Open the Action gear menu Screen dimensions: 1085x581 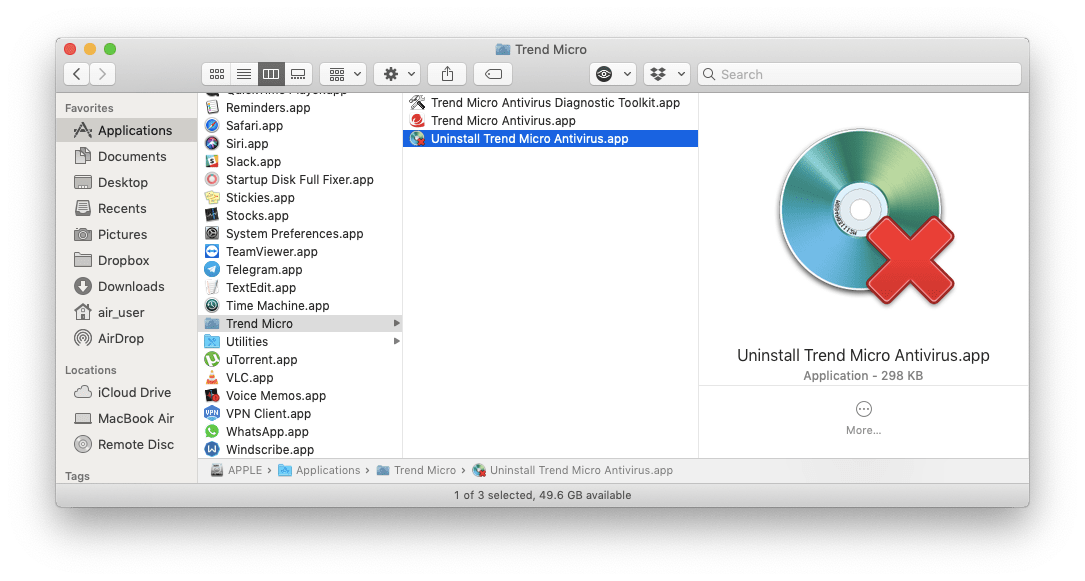point(396,73)
